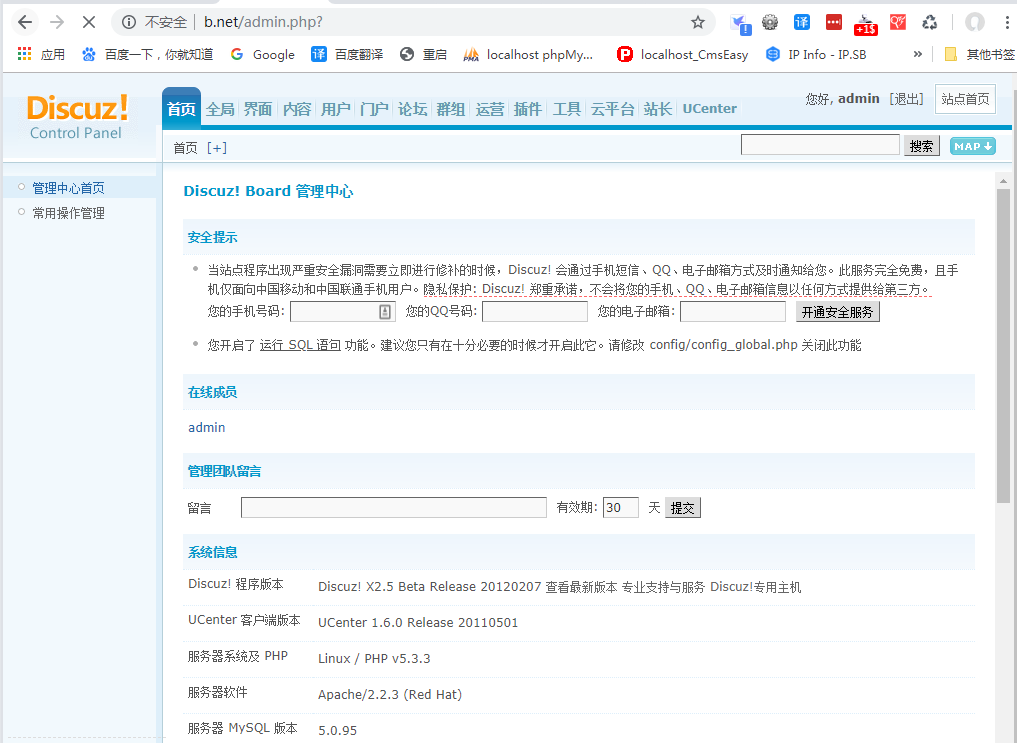Viewport: 1017px width, 743px height.
Task: Open the UCenter navigation tab
Action: 710,108
